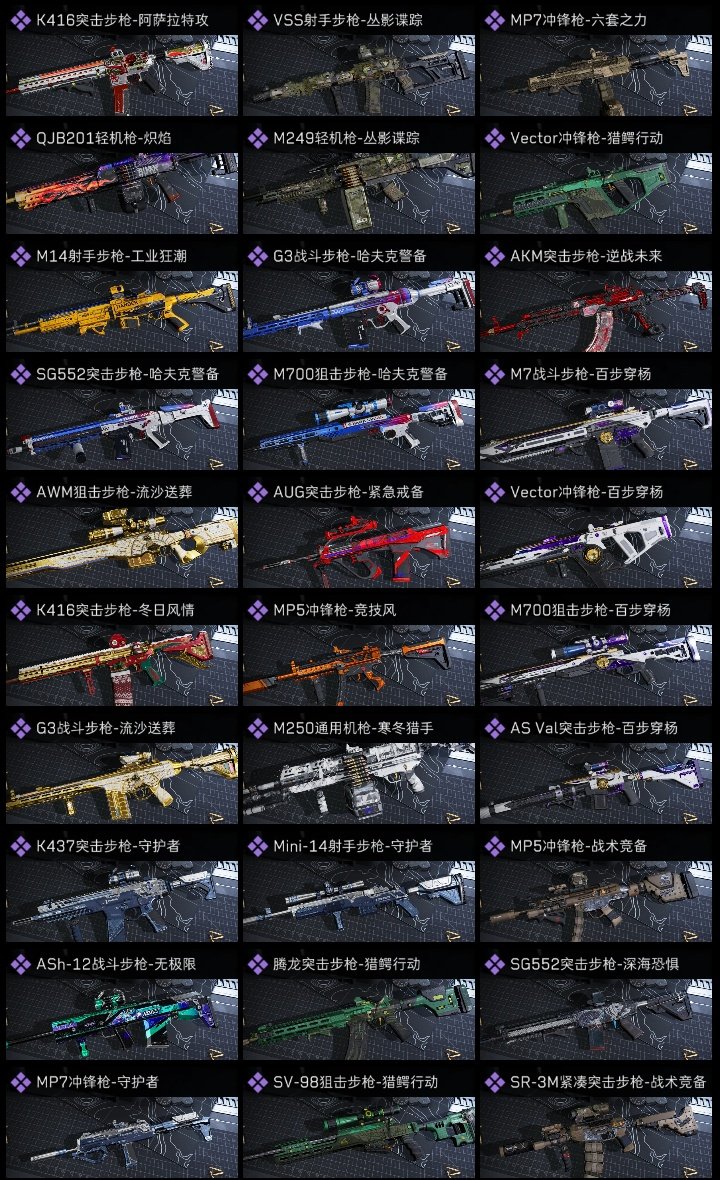Open the AKM突击步枪-逆战未来 skin preview
This screenshot has height=1180, width=720.
(x=596, y=312)
